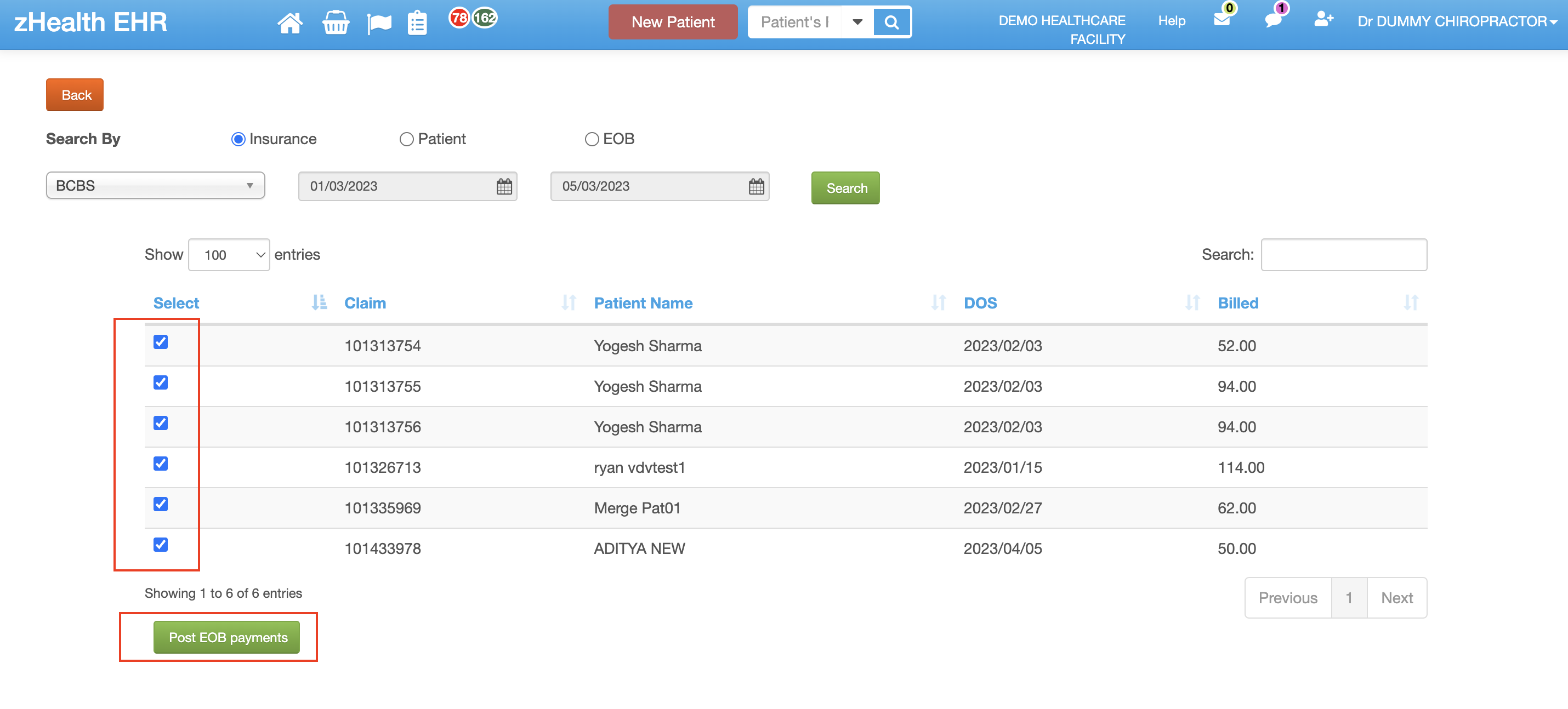Select the Patient search radio button
Image resolution: width=1568 pixels, height=709 pixels.
pos(407,139)
